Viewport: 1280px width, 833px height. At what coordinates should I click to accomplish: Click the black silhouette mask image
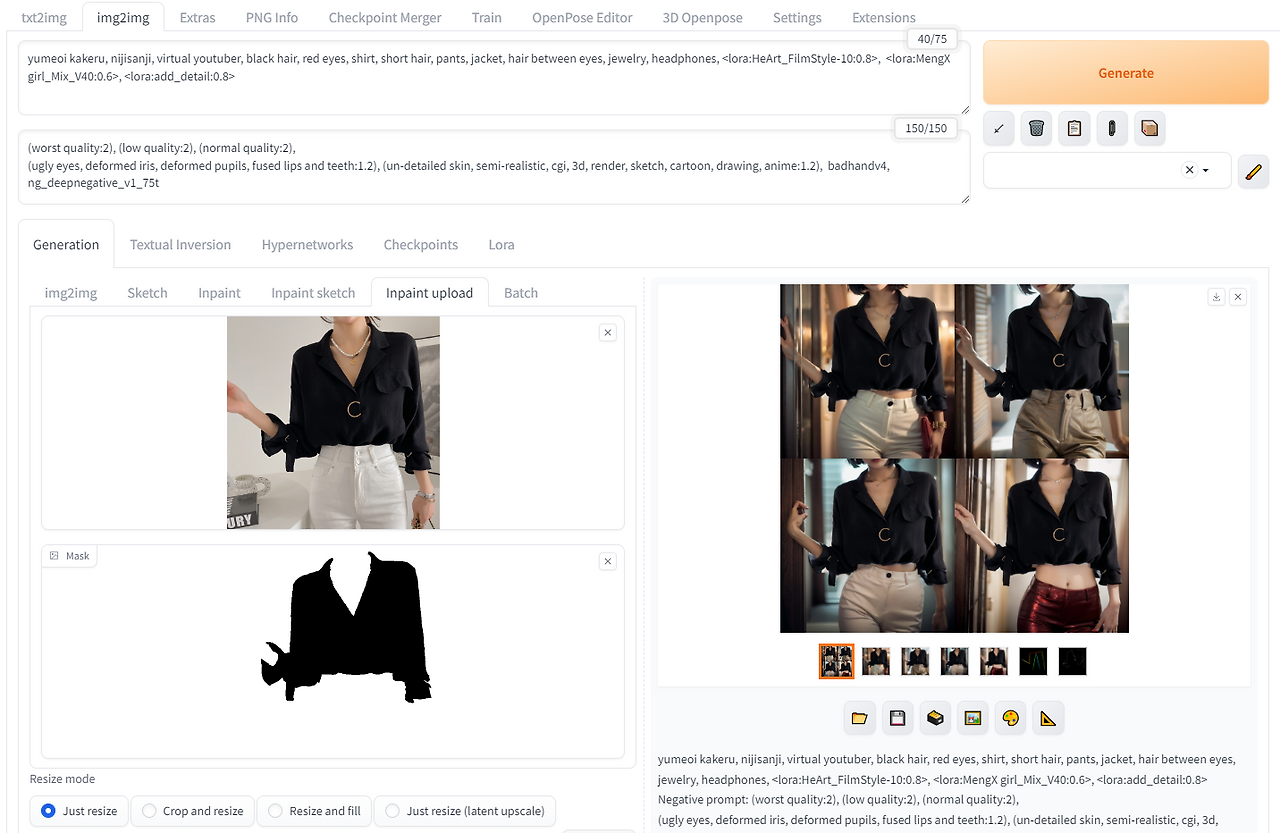point(347,626)
